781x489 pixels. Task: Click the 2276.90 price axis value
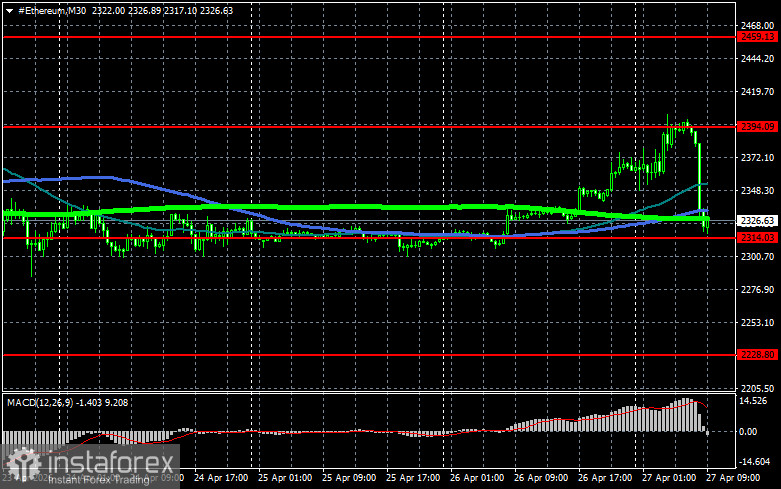(757, 289)
